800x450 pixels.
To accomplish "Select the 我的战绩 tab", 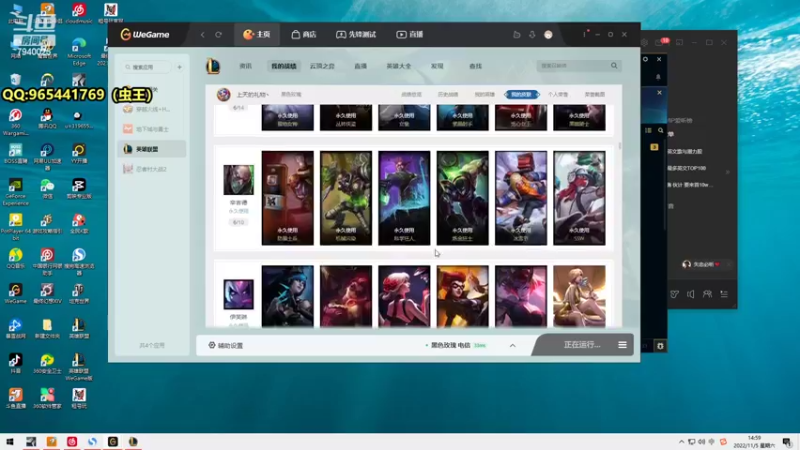I will (284, 66).
